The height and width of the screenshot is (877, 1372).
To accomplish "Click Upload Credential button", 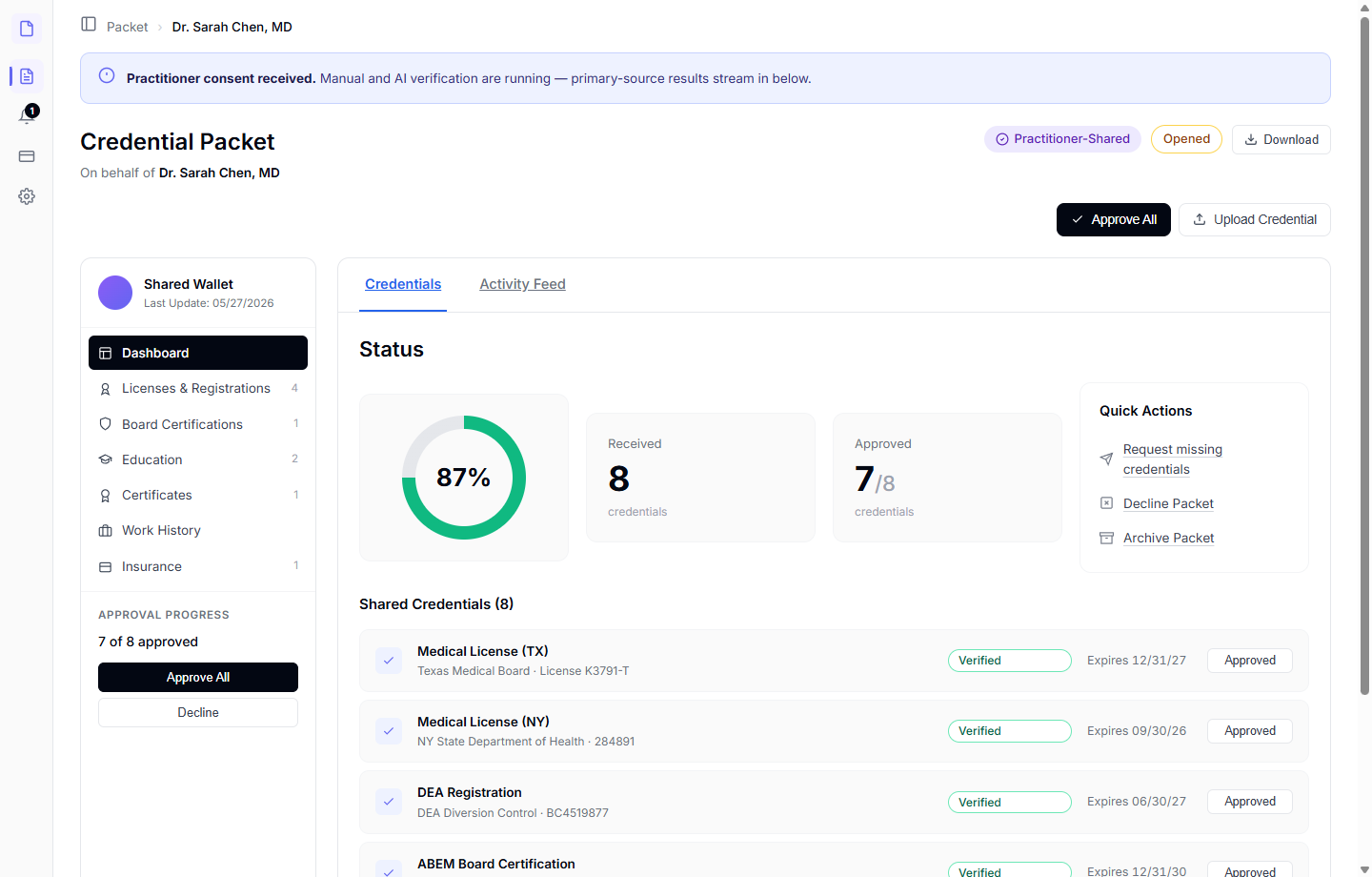I will [1254, 219].
